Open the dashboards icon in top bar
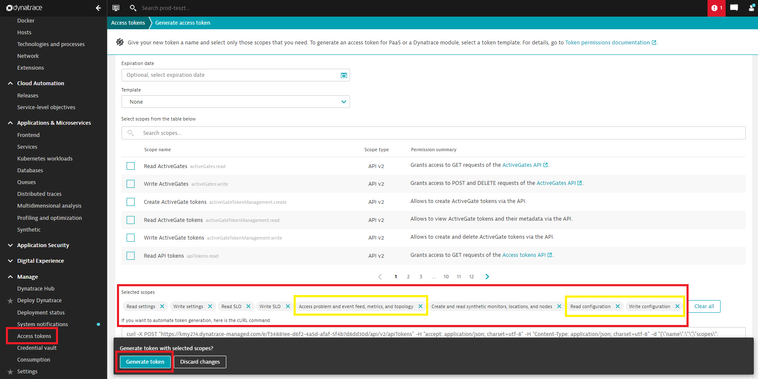 116,8
